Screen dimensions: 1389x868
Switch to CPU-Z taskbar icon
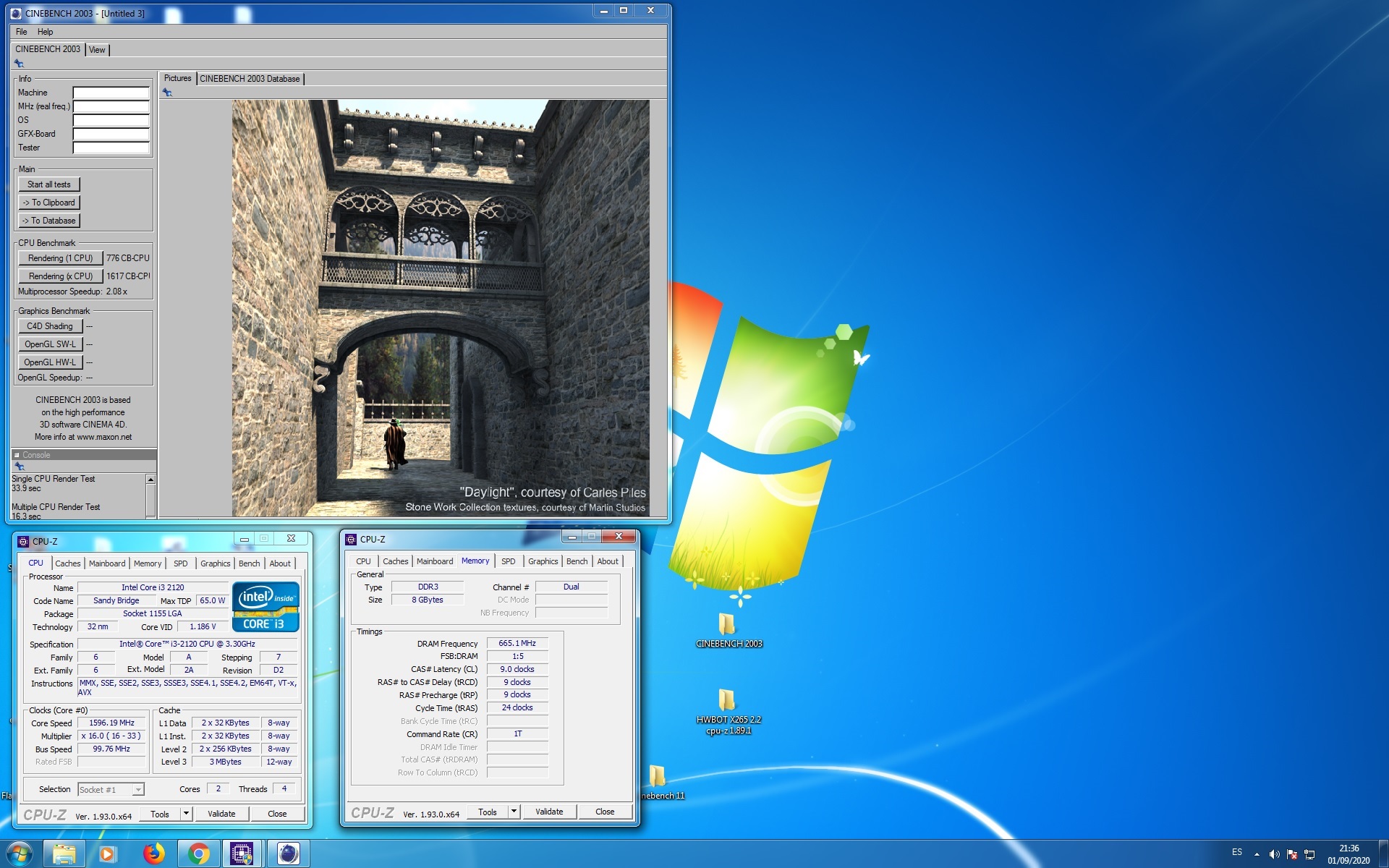click(x=242, y=854)
